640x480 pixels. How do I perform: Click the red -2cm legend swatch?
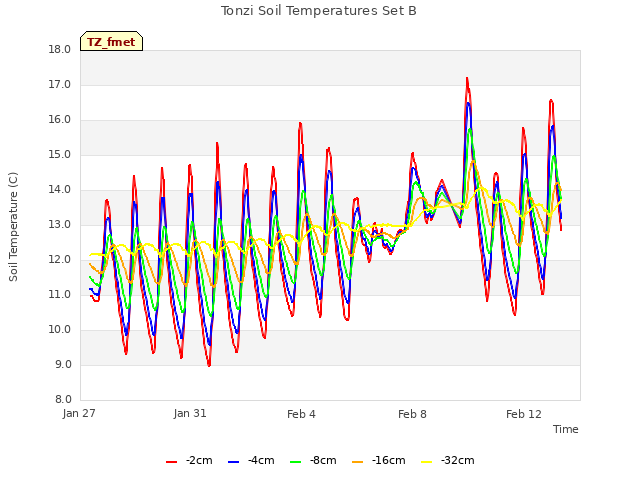pos(171,462)
